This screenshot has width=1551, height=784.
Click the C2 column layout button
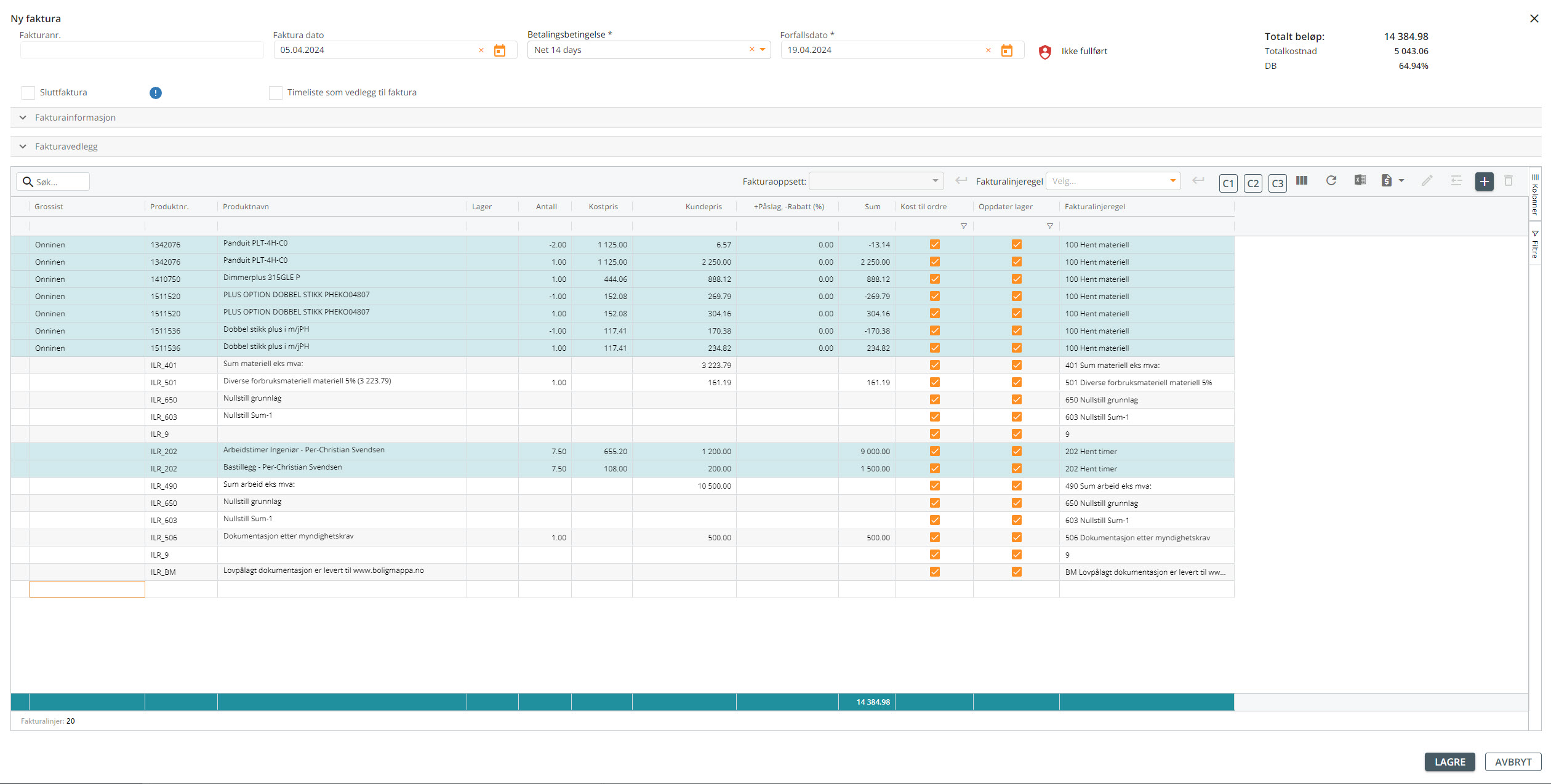point(1253,183)
